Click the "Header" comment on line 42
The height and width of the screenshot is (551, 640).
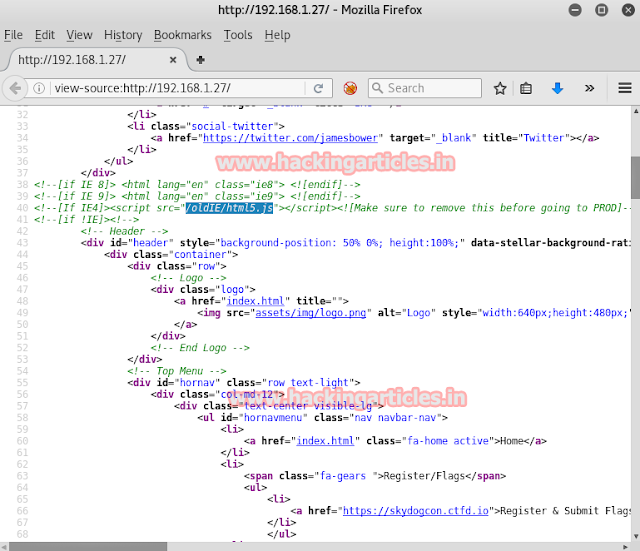pyautogui.click(x=124, y=231)
